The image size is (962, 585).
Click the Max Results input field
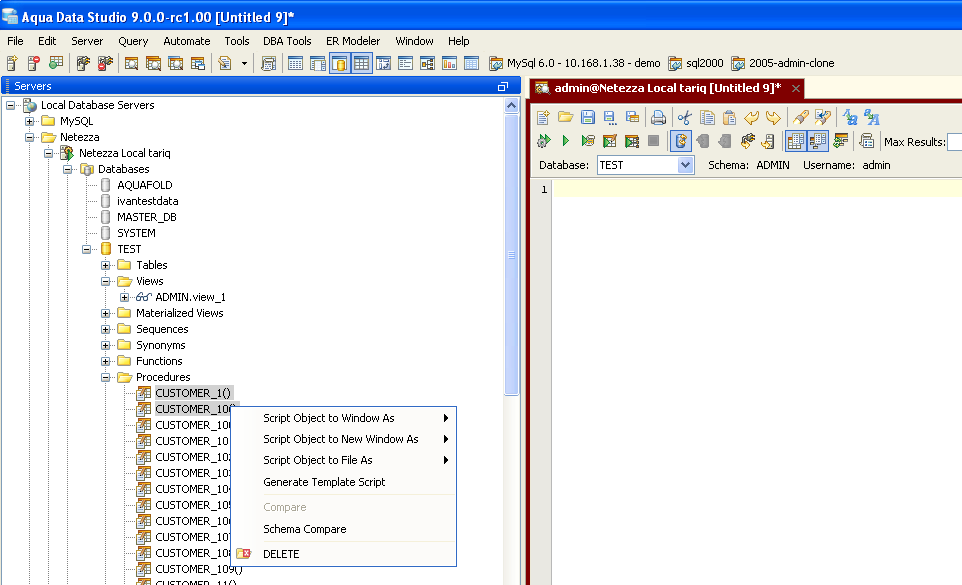click(x=955, y=142)
